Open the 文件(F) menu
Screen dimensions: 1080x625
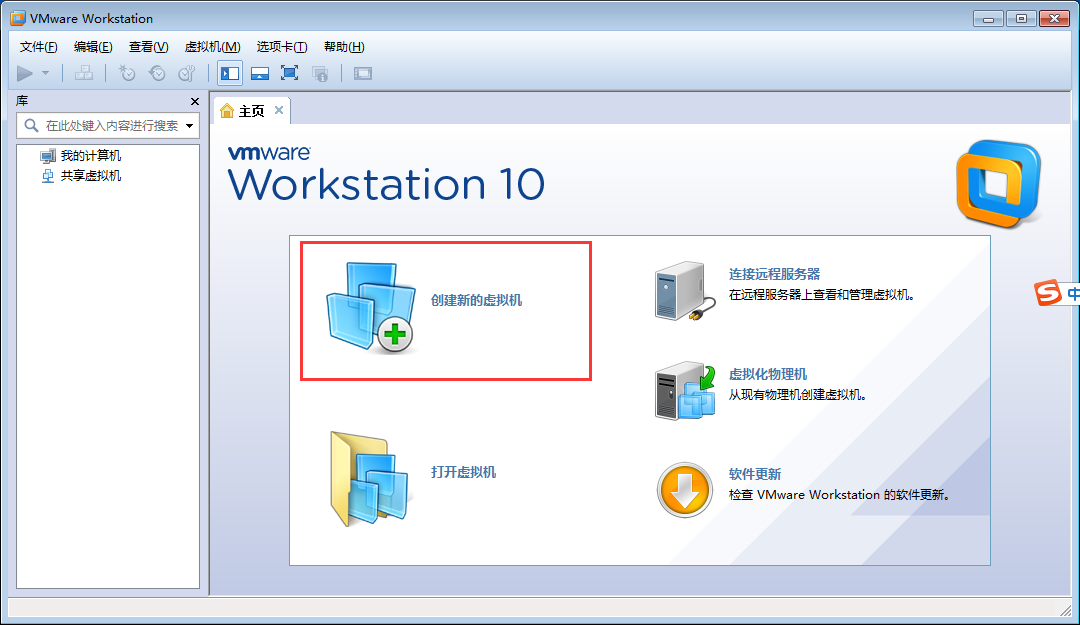39,47
